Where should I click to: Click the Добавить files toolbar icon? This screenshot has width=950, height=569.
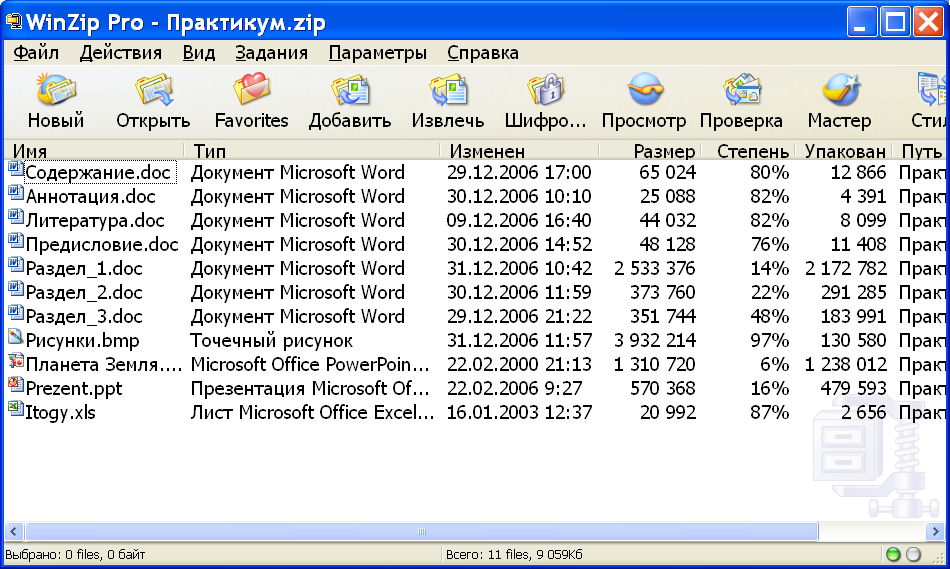click(x=350, y=90)
